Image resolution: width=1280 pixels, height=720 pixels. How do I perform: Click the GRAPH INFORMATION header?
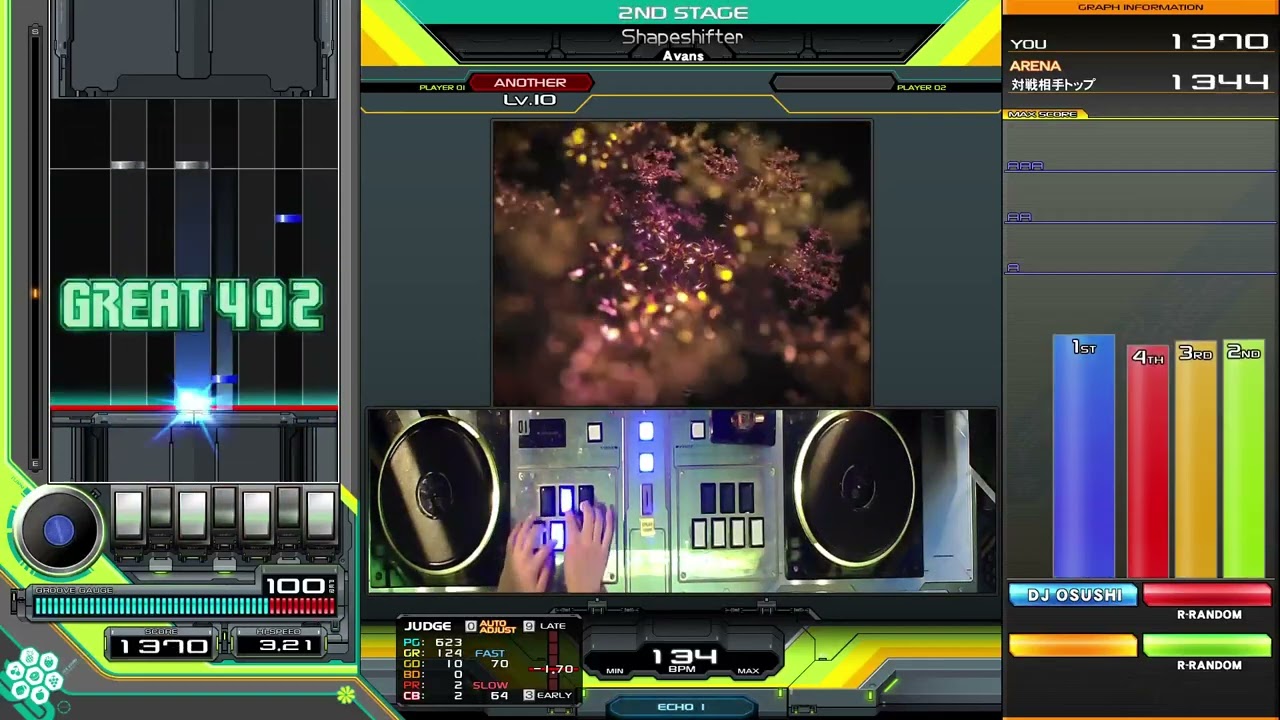click(x=1140, y=7)
